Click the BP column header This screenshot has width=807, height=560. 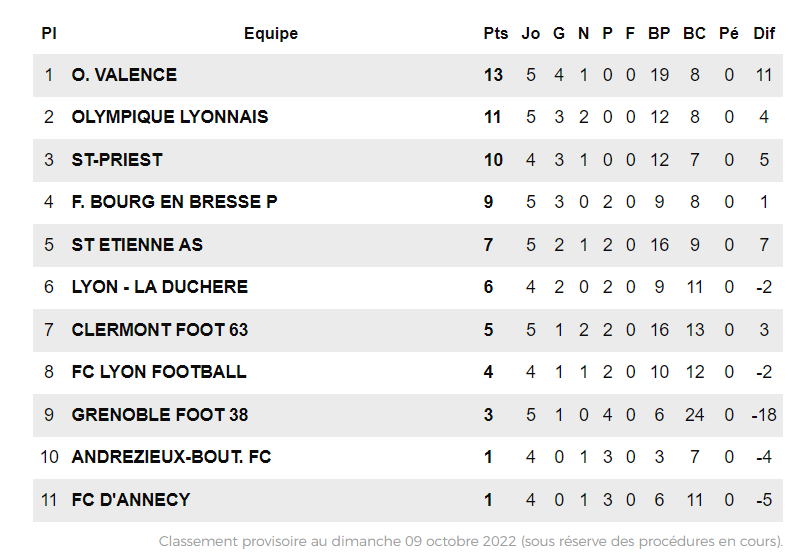659,33
